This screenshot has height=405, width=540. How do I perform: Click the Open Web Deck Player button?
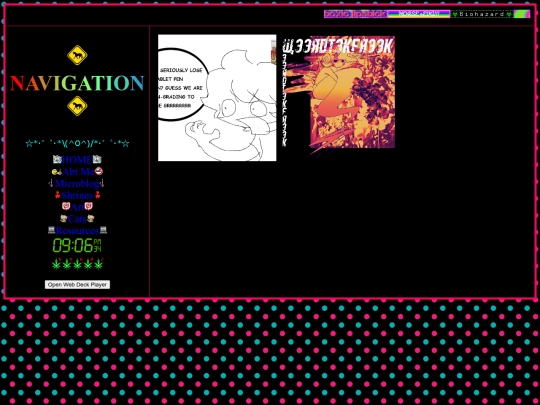pyautogui.click(x=77, y=284)
